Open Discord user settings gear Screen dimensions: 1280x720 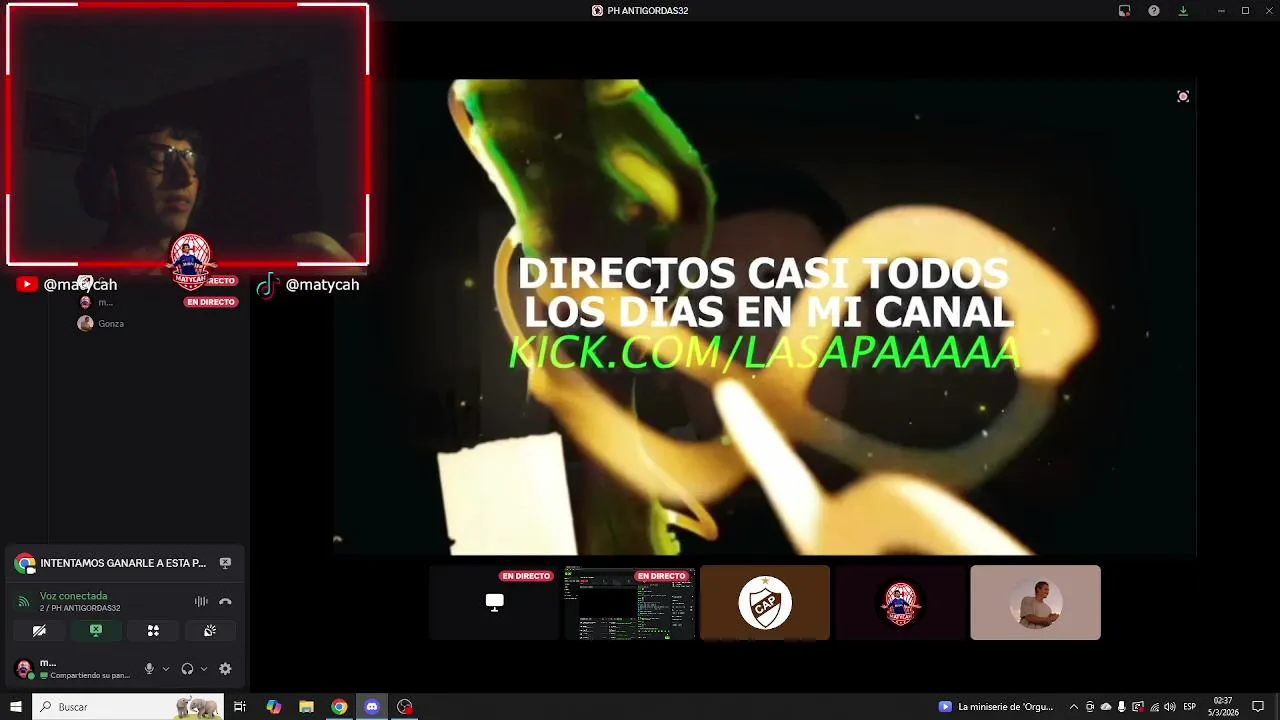(x=225, y=669)
